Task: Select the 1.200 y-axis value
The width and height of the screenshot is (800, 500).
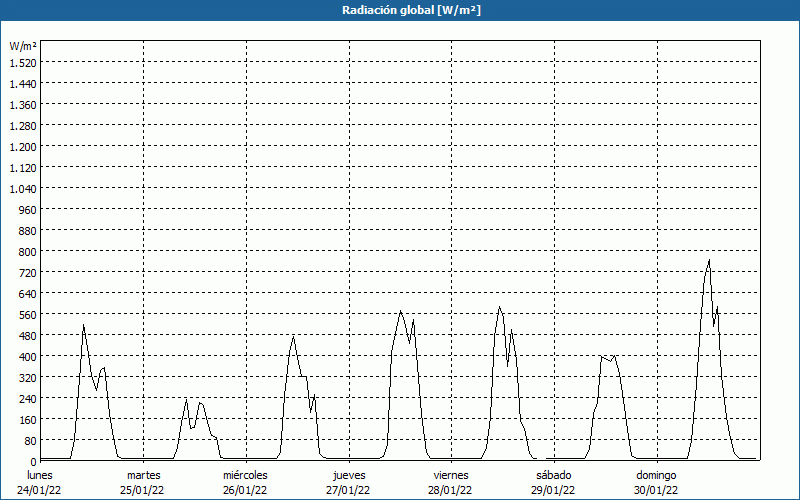Action: (x=23, y=146)
